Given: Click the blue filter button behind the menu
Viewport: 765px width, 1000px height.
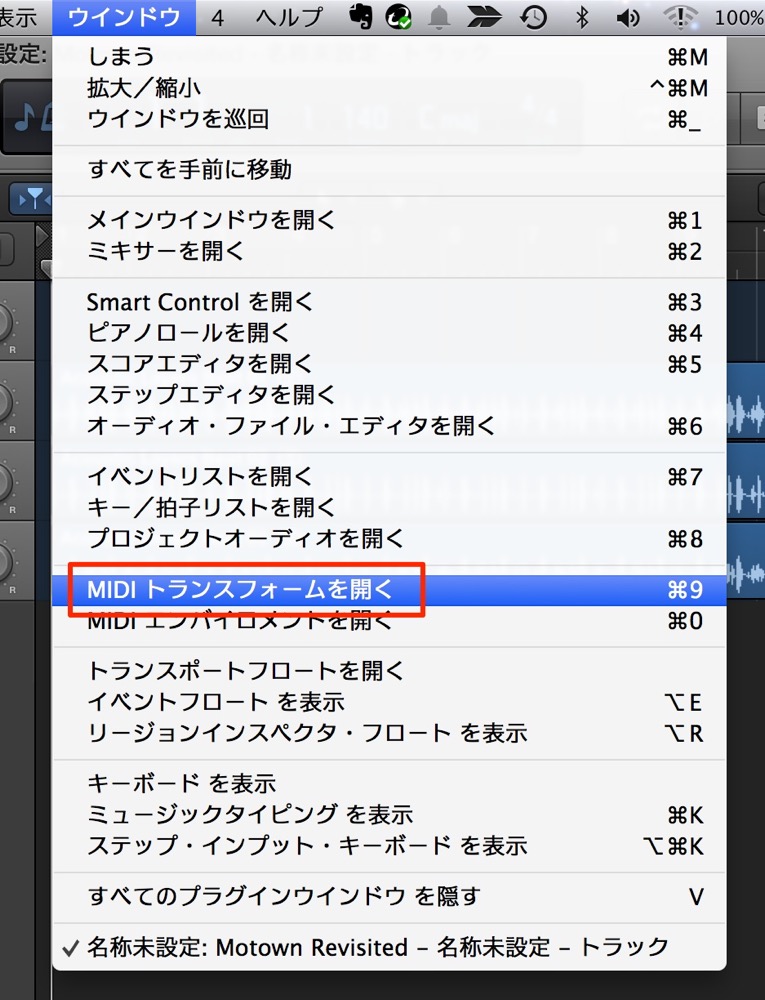Looking at the screenshot, I should pyautogui.click(x=31, y=200).
